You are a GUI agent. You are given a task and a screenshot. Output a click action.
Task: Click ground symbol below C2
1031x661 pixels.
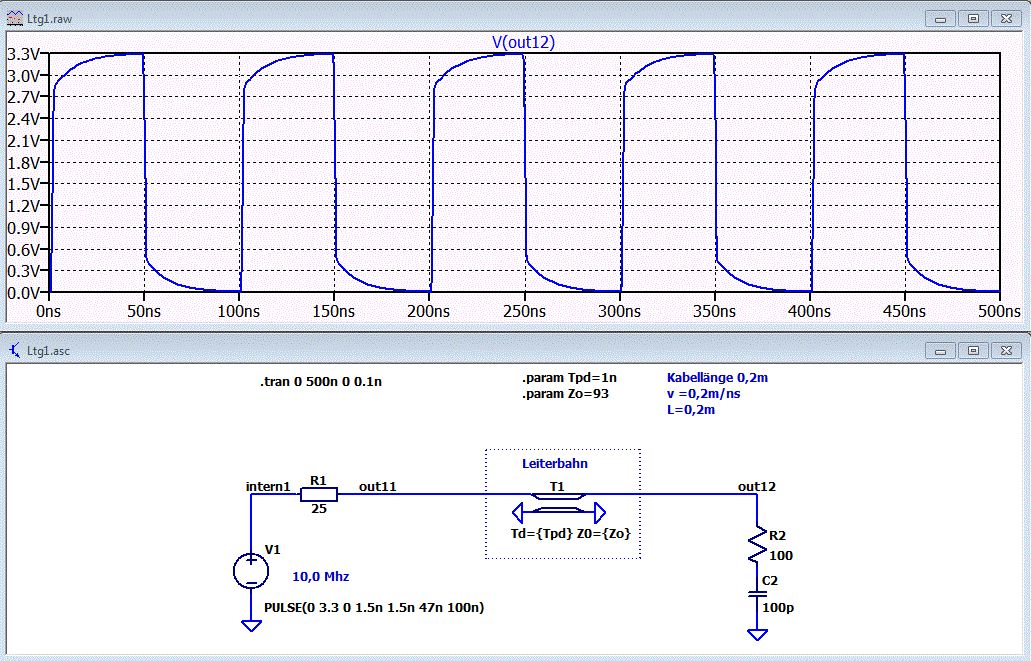(757, 635)
